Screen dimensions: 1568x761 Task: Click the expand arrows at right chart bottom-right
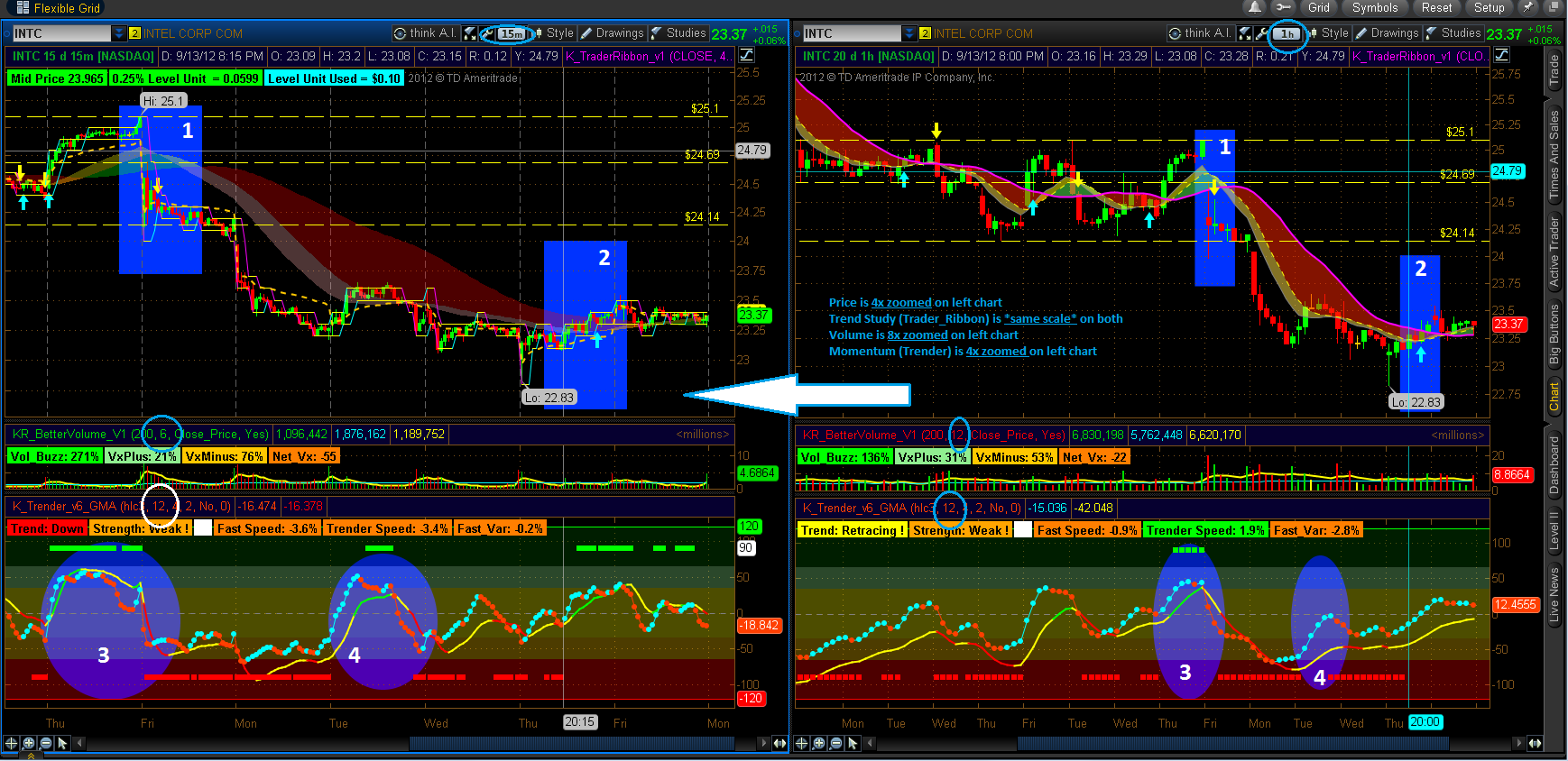1535,743
